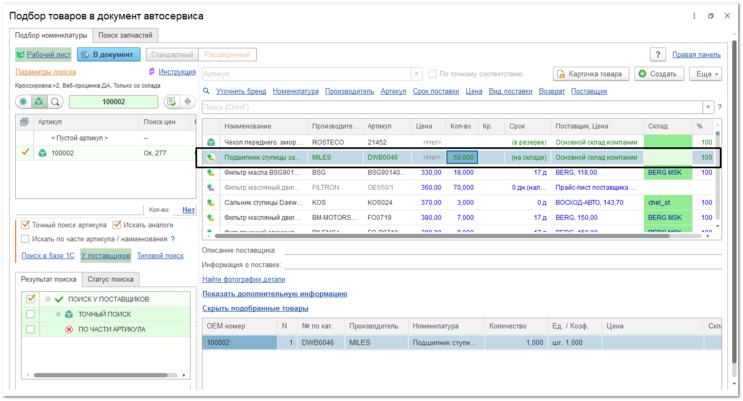Click the В документ button
The height and width of the screenshot is (401, 743).
click(109, 55)
